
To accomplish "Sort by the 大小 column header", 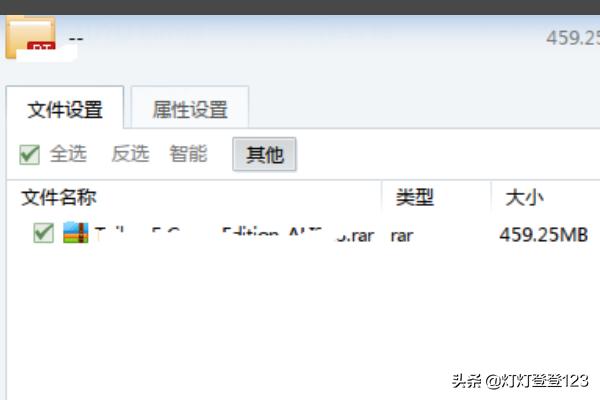I will click(525, 197).
